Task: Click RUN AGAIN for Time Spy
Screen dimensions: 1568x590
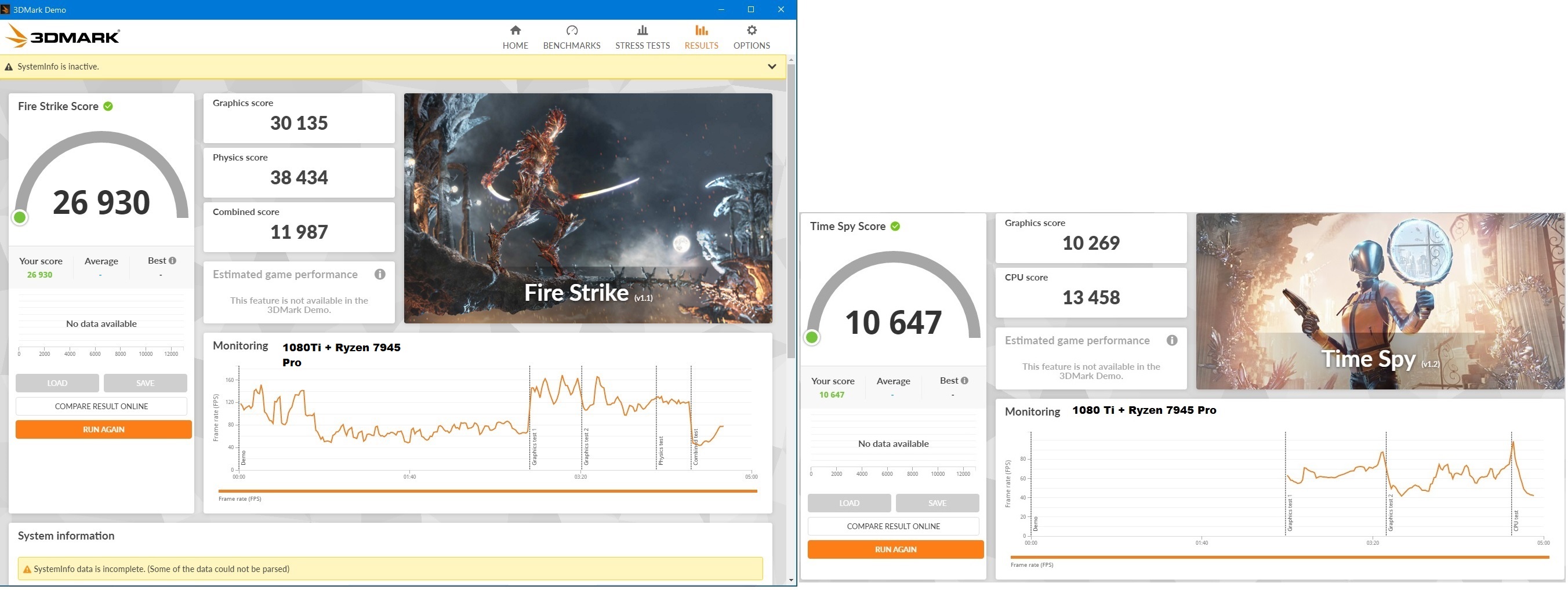Action: point(895,549)
